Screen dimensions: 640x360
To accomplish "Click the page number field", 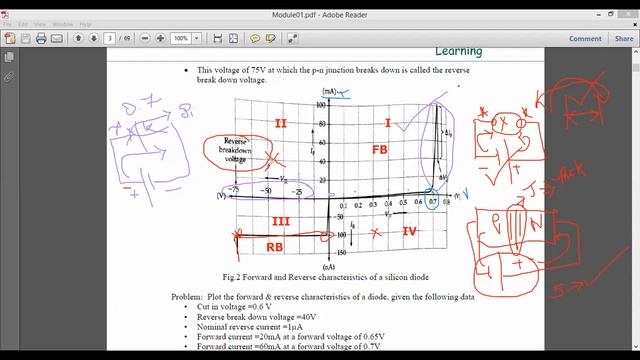I will pyautogui.click(x=109, y=38).
